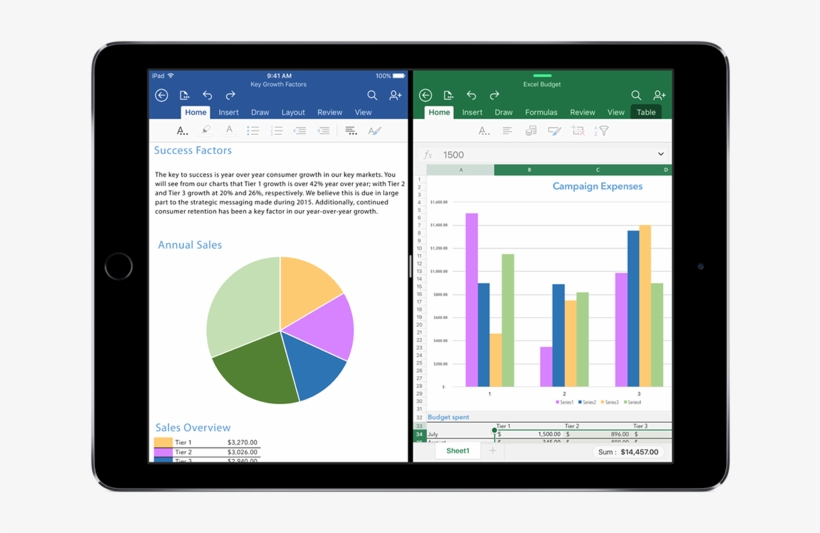Open search in the Word document
820x533 pixels.
[372, 95]
